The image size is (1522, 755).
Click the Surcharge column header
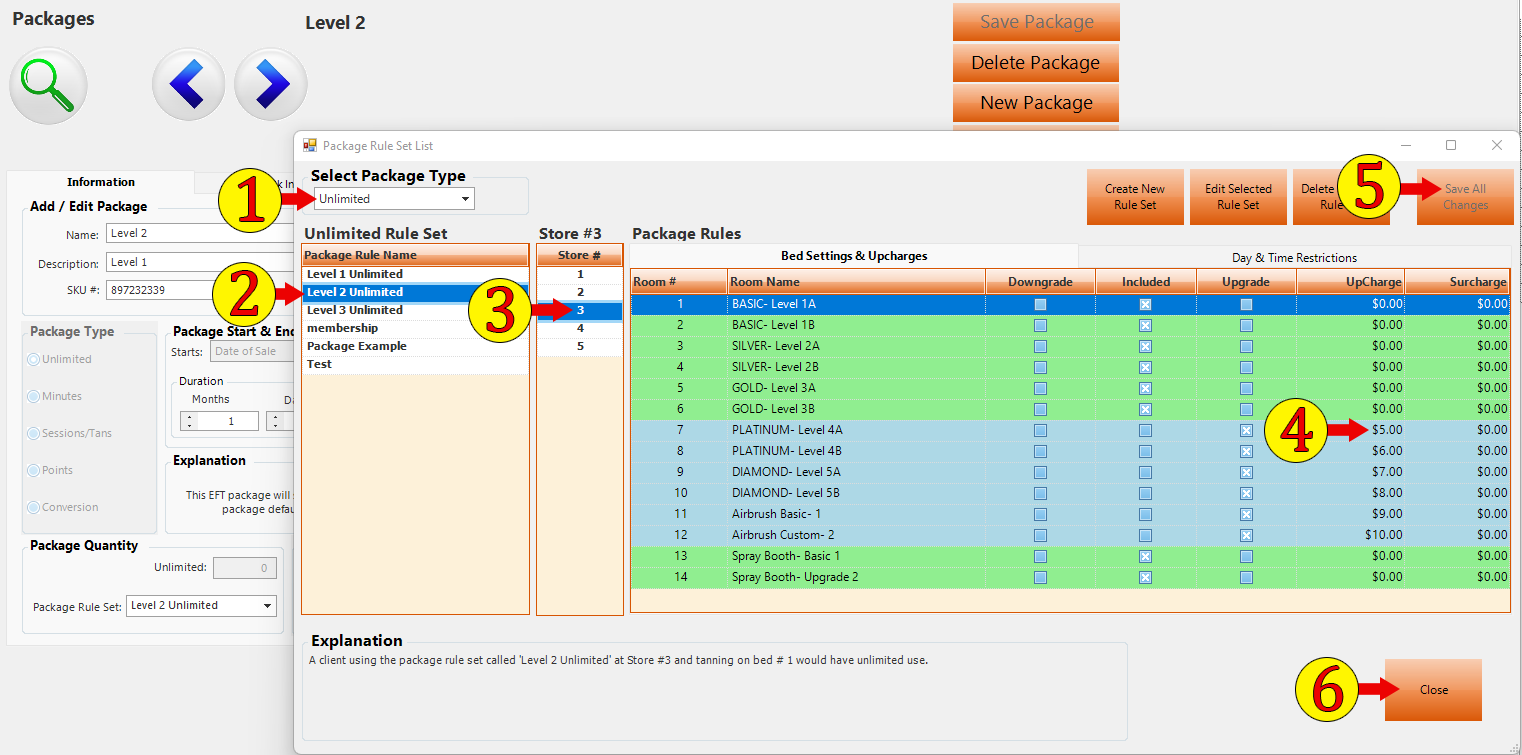point(1457,282)
